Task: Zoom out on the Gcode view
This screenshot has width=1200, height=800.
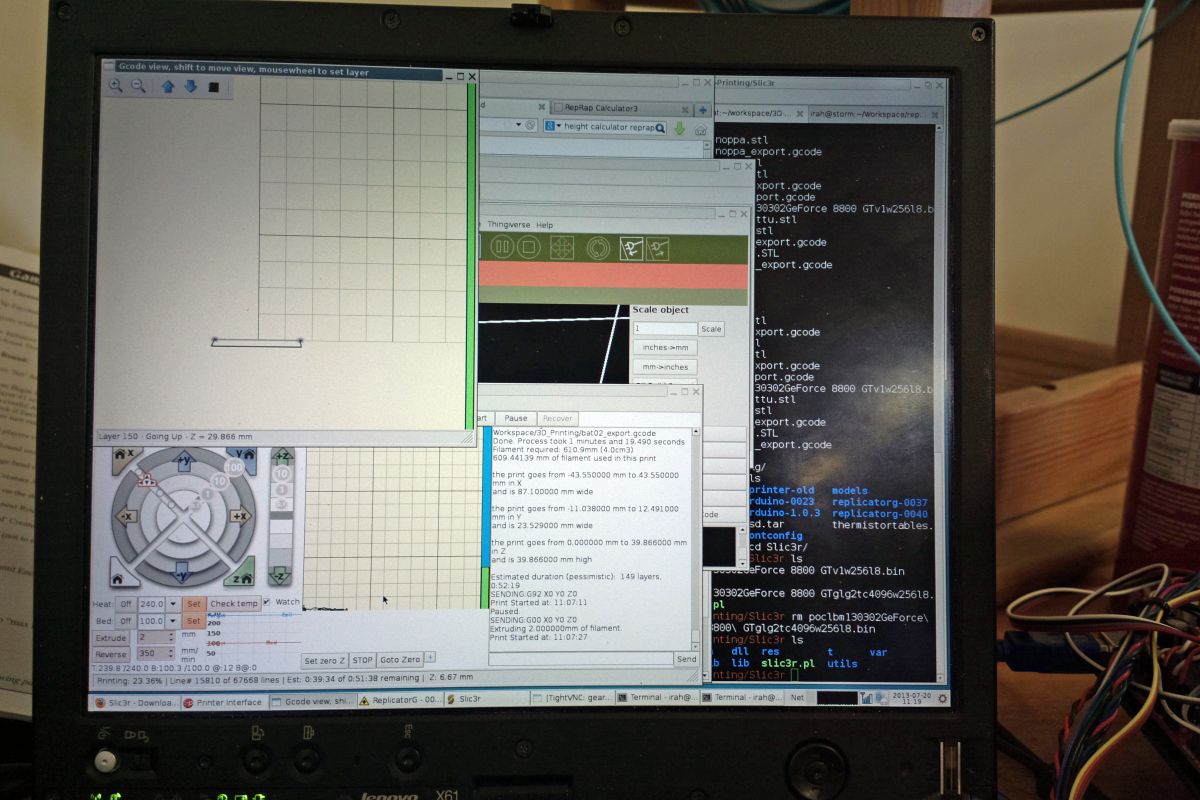Action: (x=138, y=87)
